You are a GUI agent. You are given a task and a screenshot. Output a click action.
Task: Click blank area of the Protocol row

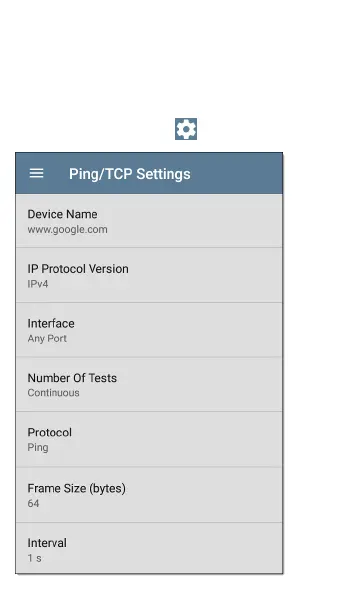point(195,439)
